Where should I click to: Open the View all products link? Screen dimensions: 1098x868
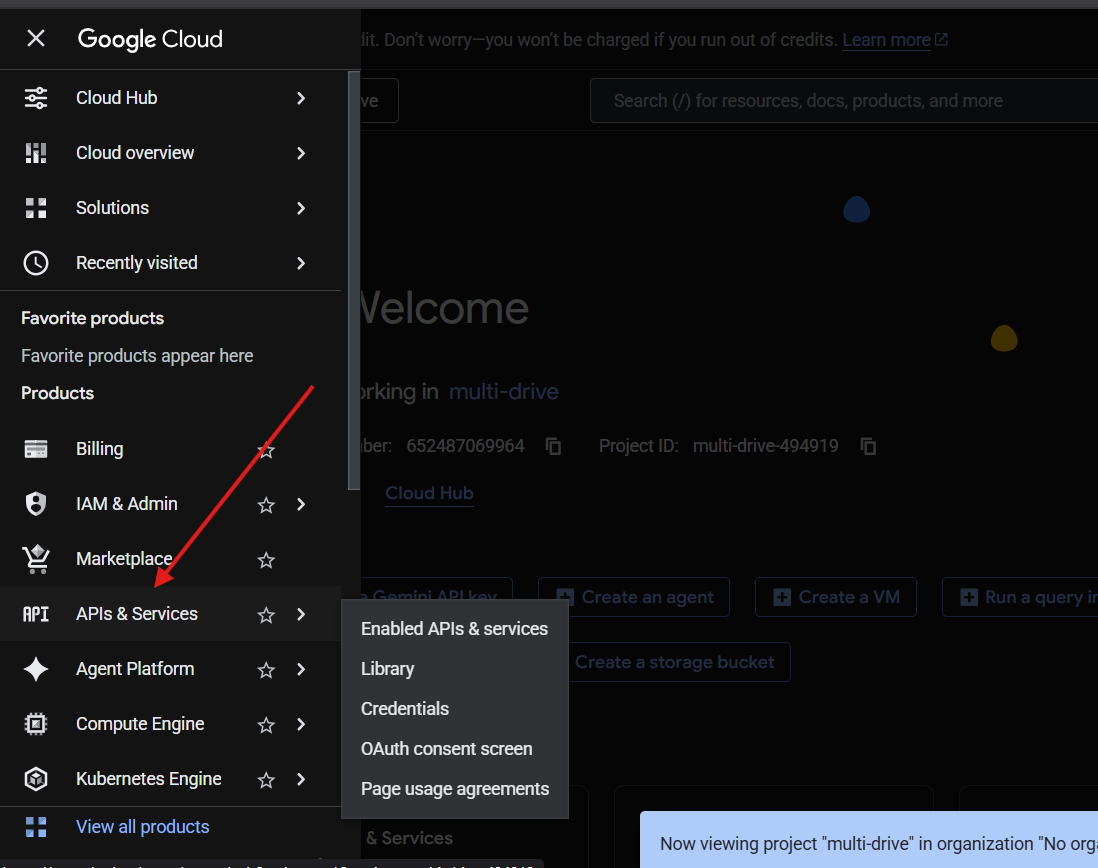coord(142,827)
